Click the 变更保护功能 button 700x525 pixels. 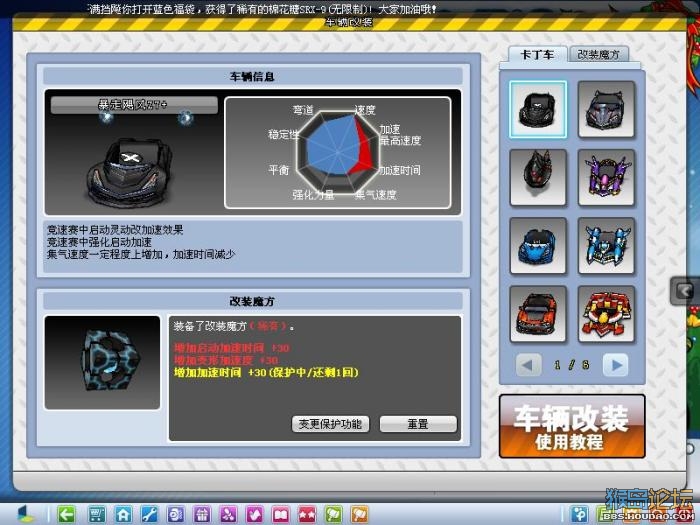click(330, 424)
